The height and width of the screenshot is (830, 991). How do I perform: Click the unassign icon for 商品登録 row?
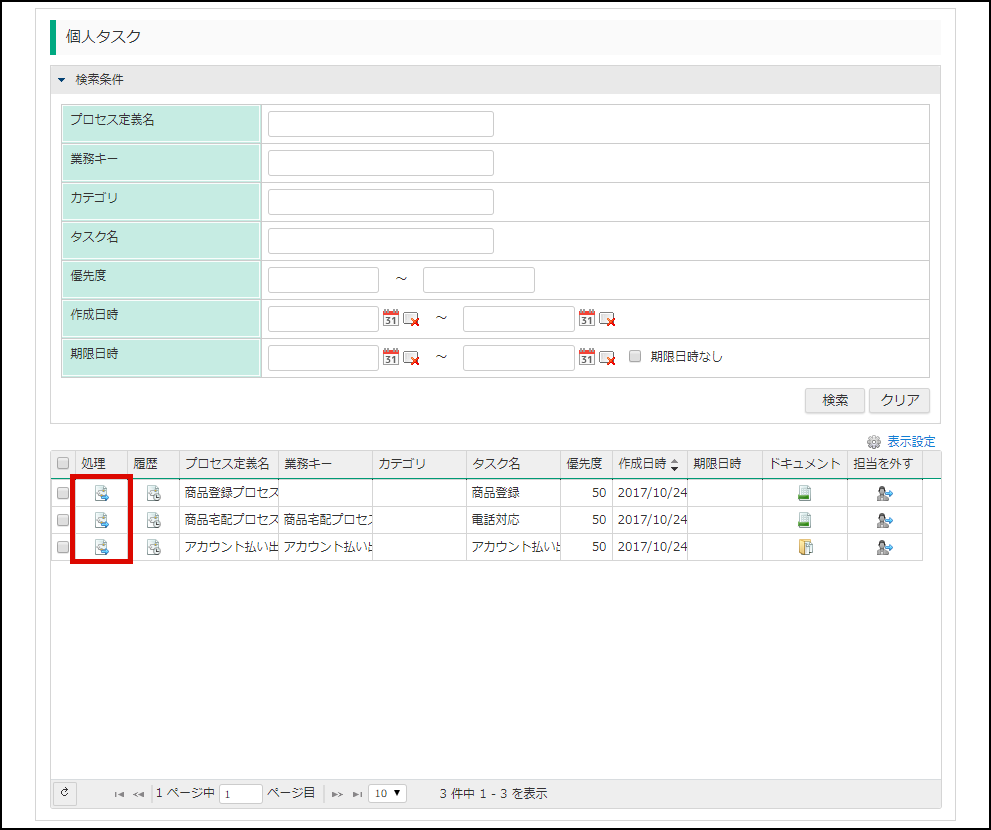(x=884, y=493)
